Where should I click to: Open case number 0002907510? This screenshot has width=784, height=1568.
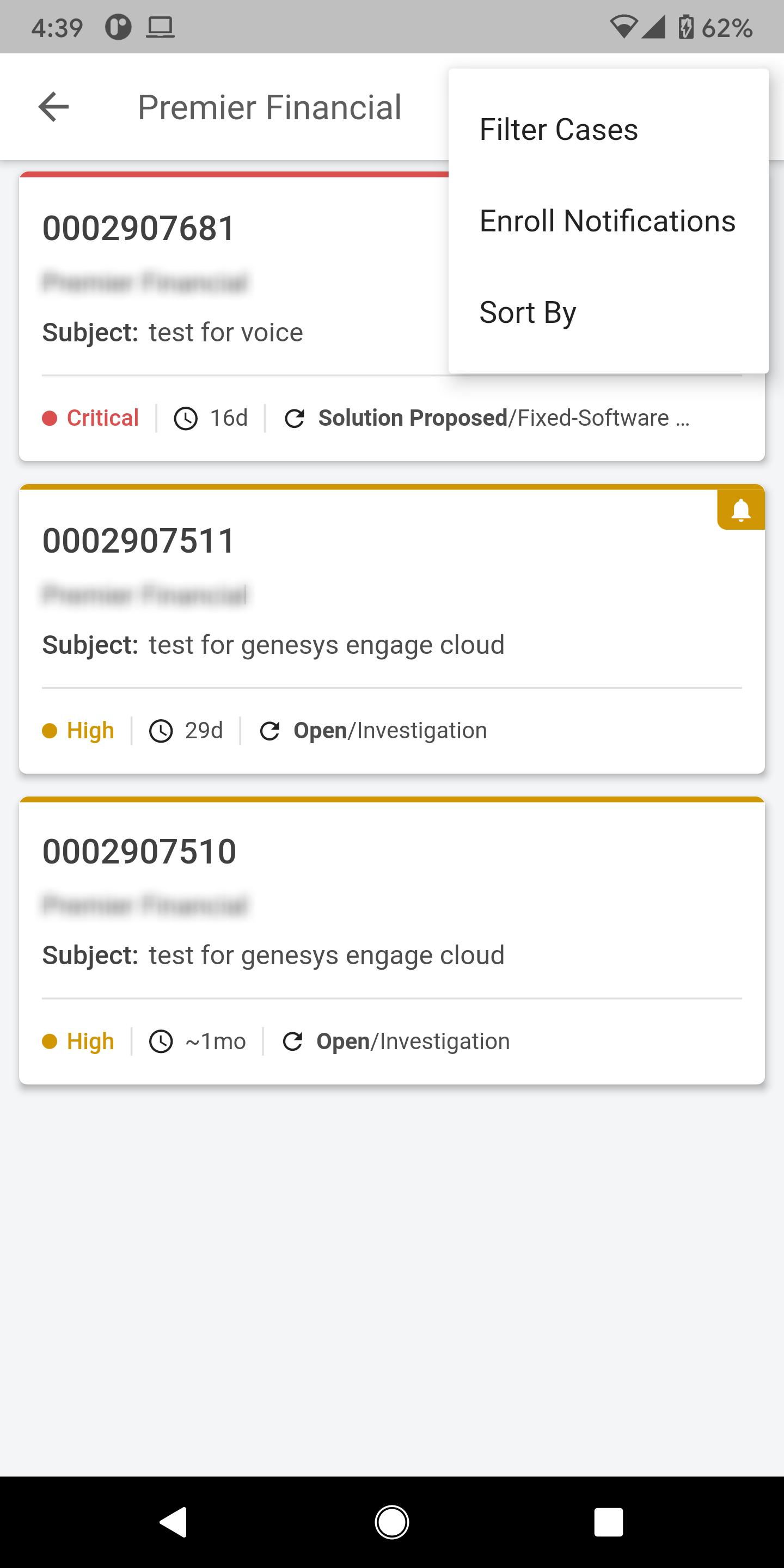pyautogui.click(x=139, y=851)
